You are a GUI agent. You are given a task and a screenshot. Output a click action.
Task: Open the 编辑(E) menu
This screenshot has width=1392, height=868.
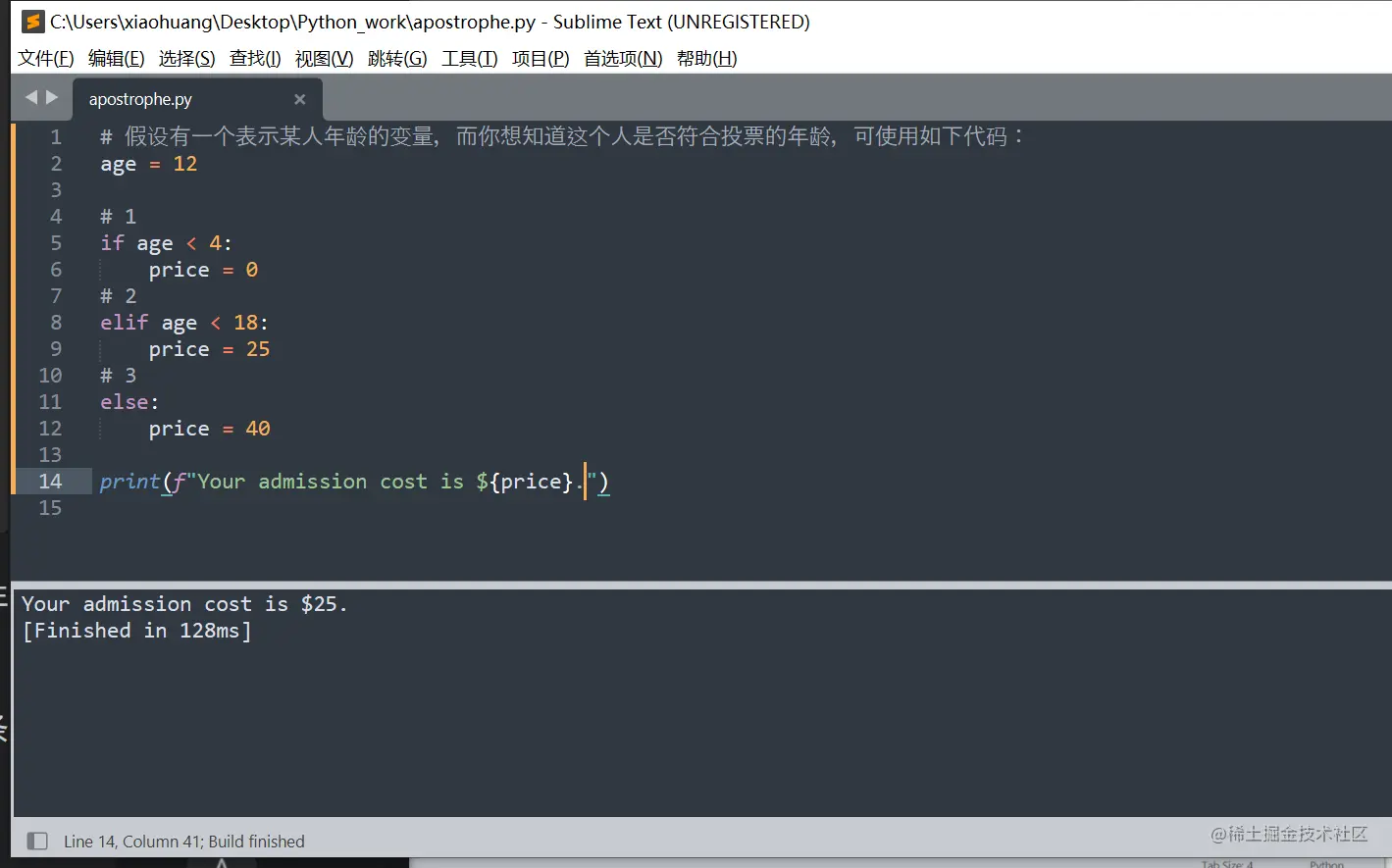tap(117, 59)
